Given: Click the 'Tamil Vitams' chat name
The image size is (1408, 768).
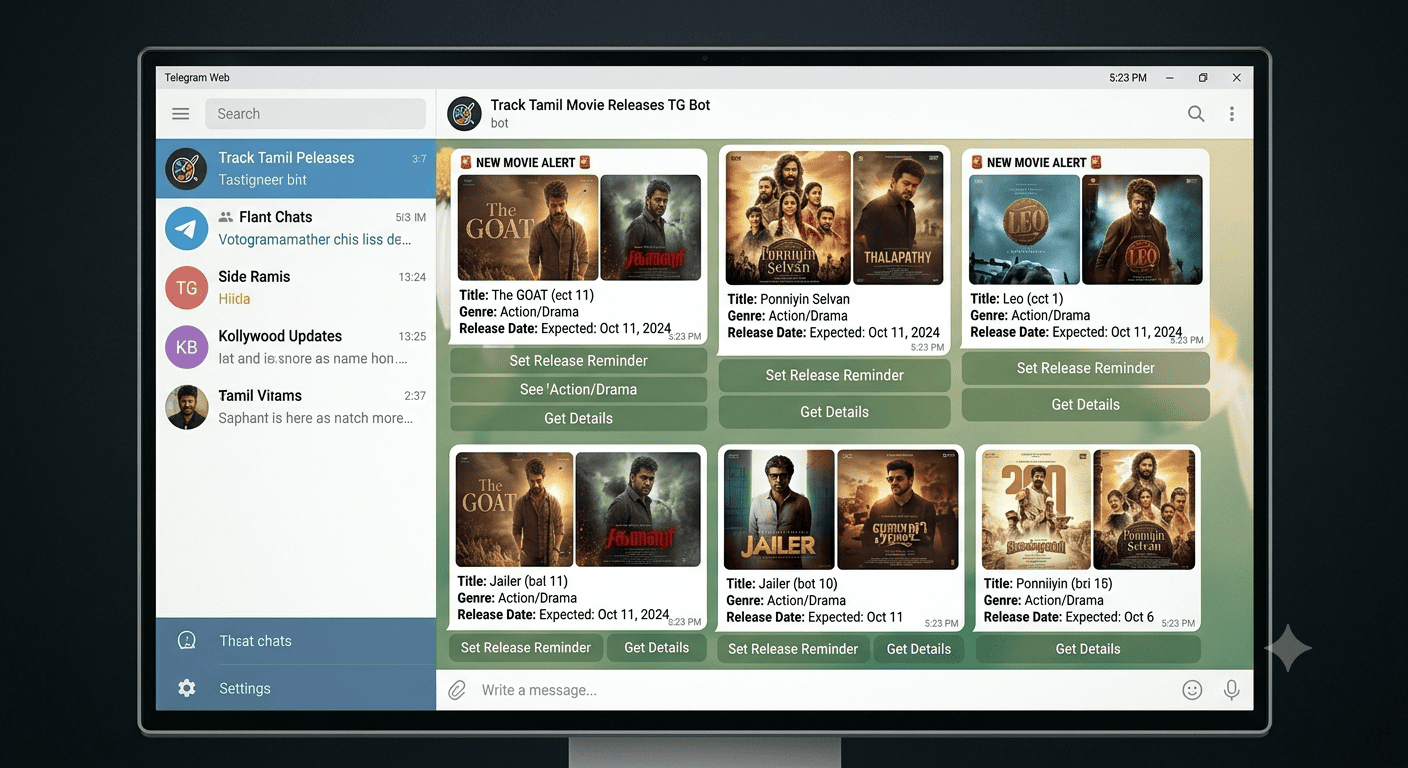Looking at the screenshot, I should (x=260, y=396).
